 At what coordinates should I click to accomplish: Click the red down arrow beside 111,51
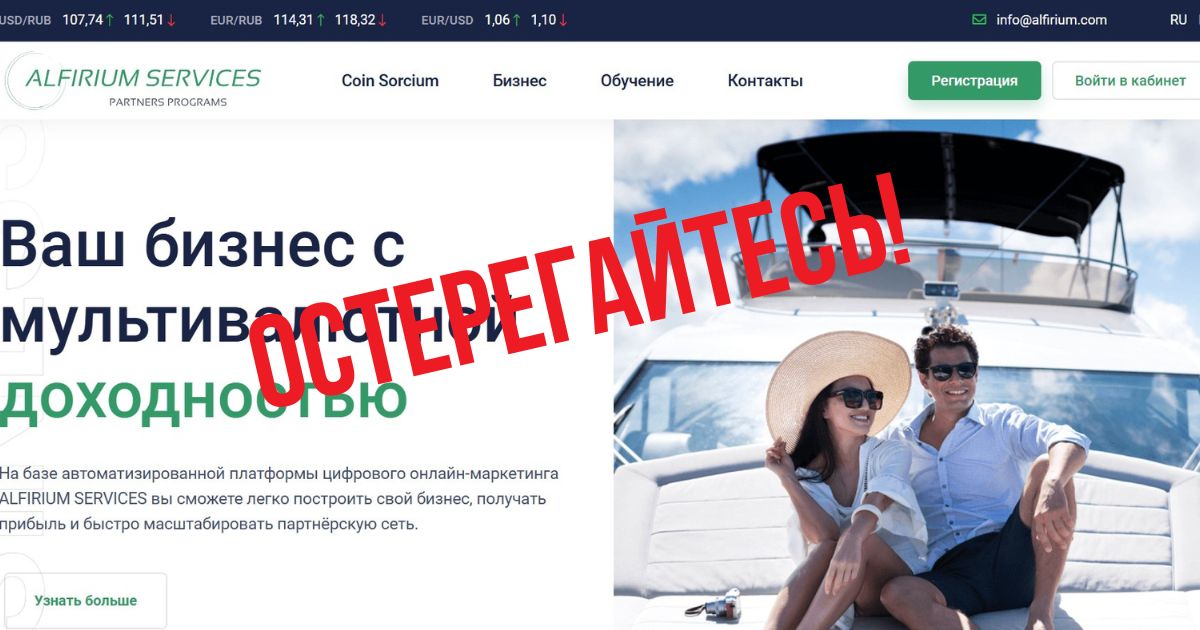(x=171, y=20)
